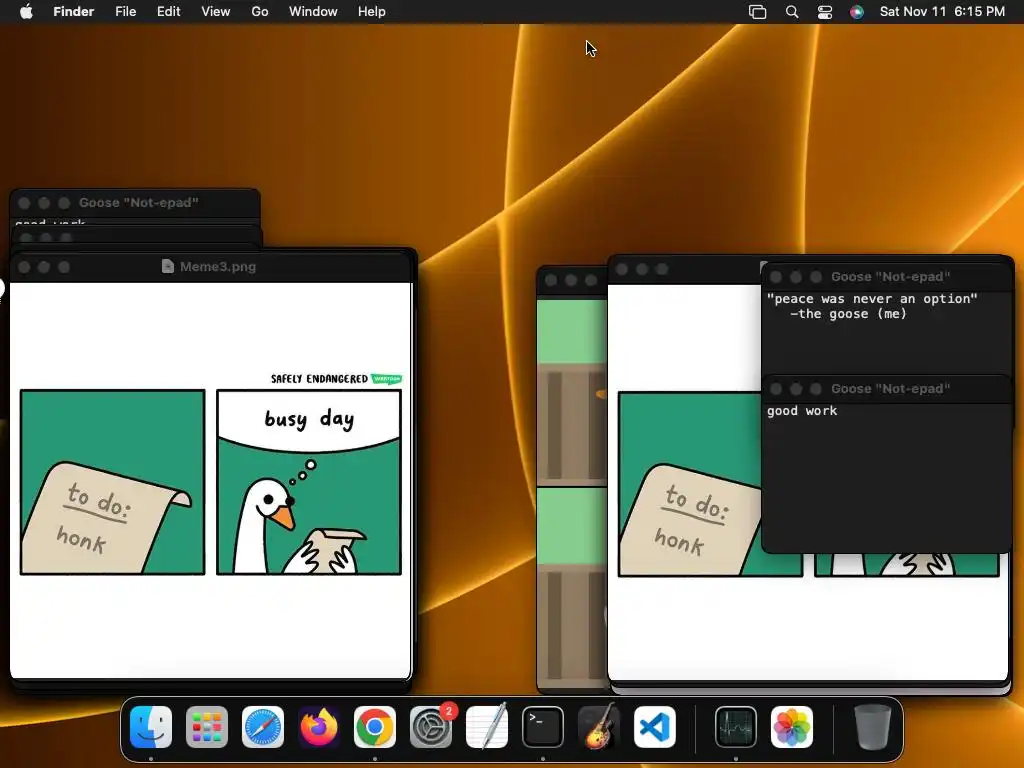Click the "to do: honk" panel in Meme3.png window

point(112,483)
